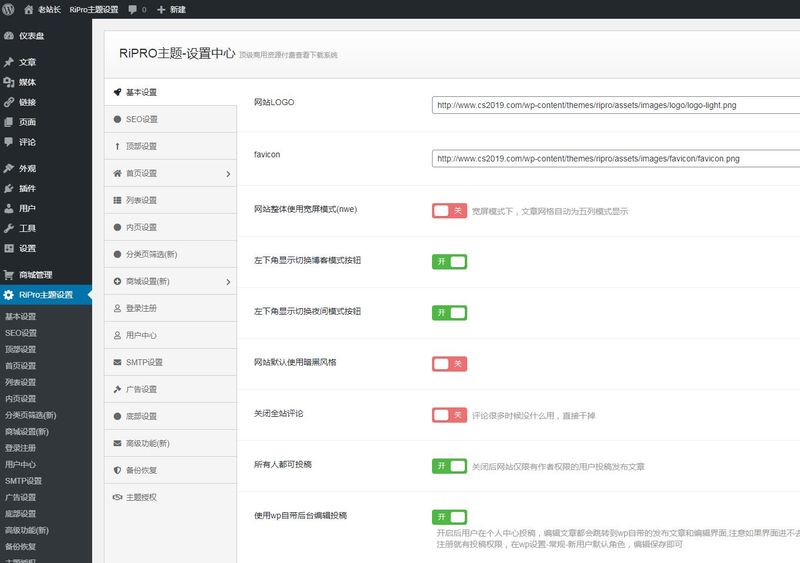
Task: Click the arrow icon beside 顶部设置
Action: click(x=117, y=146)
